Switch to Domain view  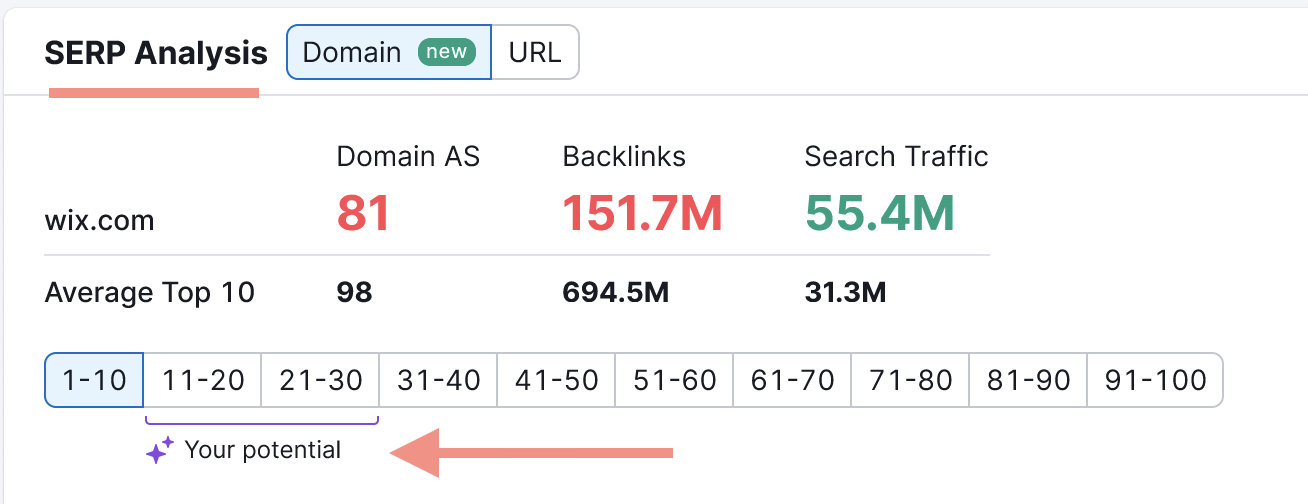(351, 52)
